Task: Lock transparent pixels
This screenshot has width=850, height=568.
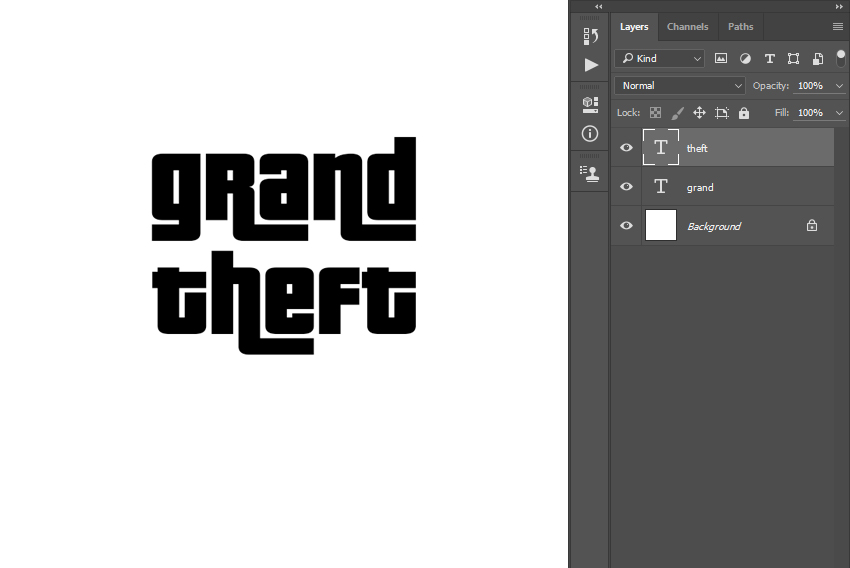Action: [x=655, y=113]
